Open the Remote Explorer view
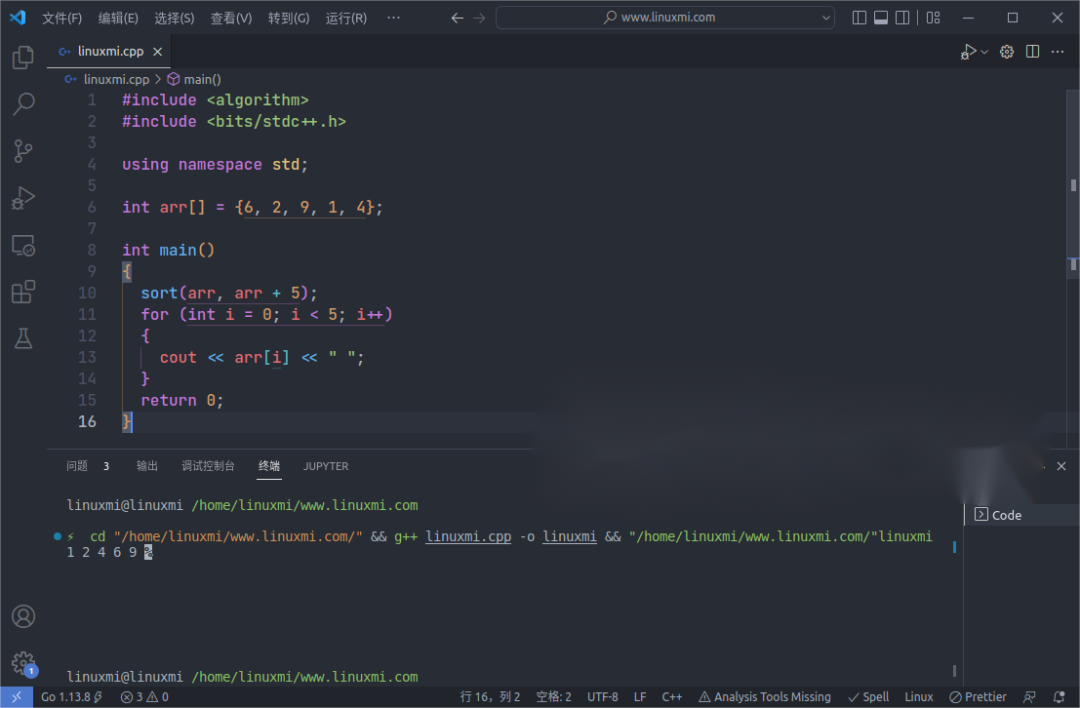The height and width of the screenshot is (708, 1080). click(x=23, y=245)
